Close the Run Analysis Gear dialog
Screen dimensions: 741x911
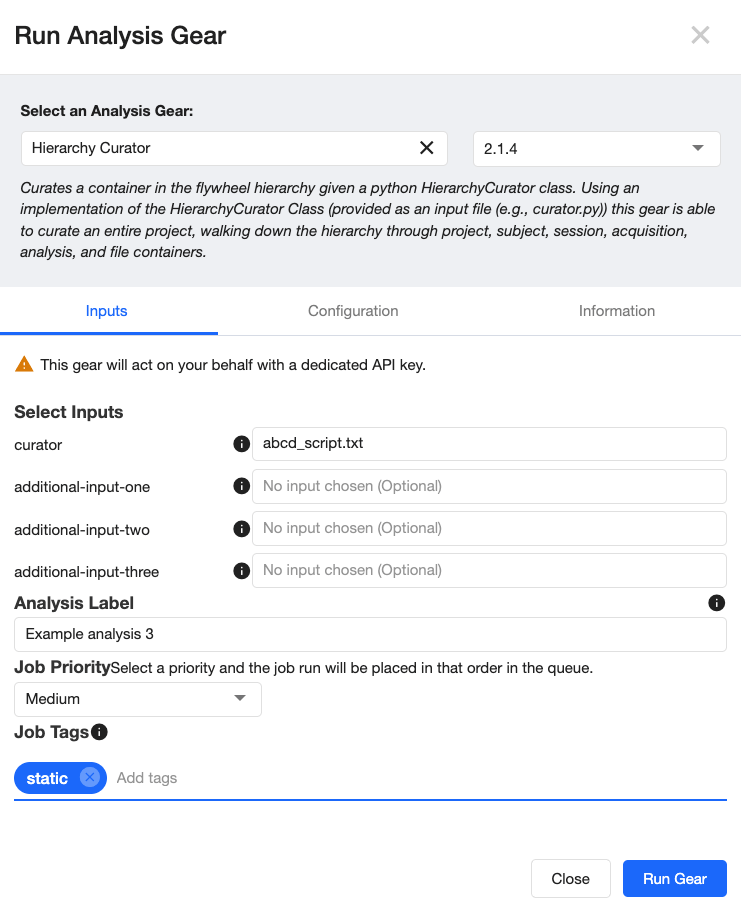(x=700, y=36)
